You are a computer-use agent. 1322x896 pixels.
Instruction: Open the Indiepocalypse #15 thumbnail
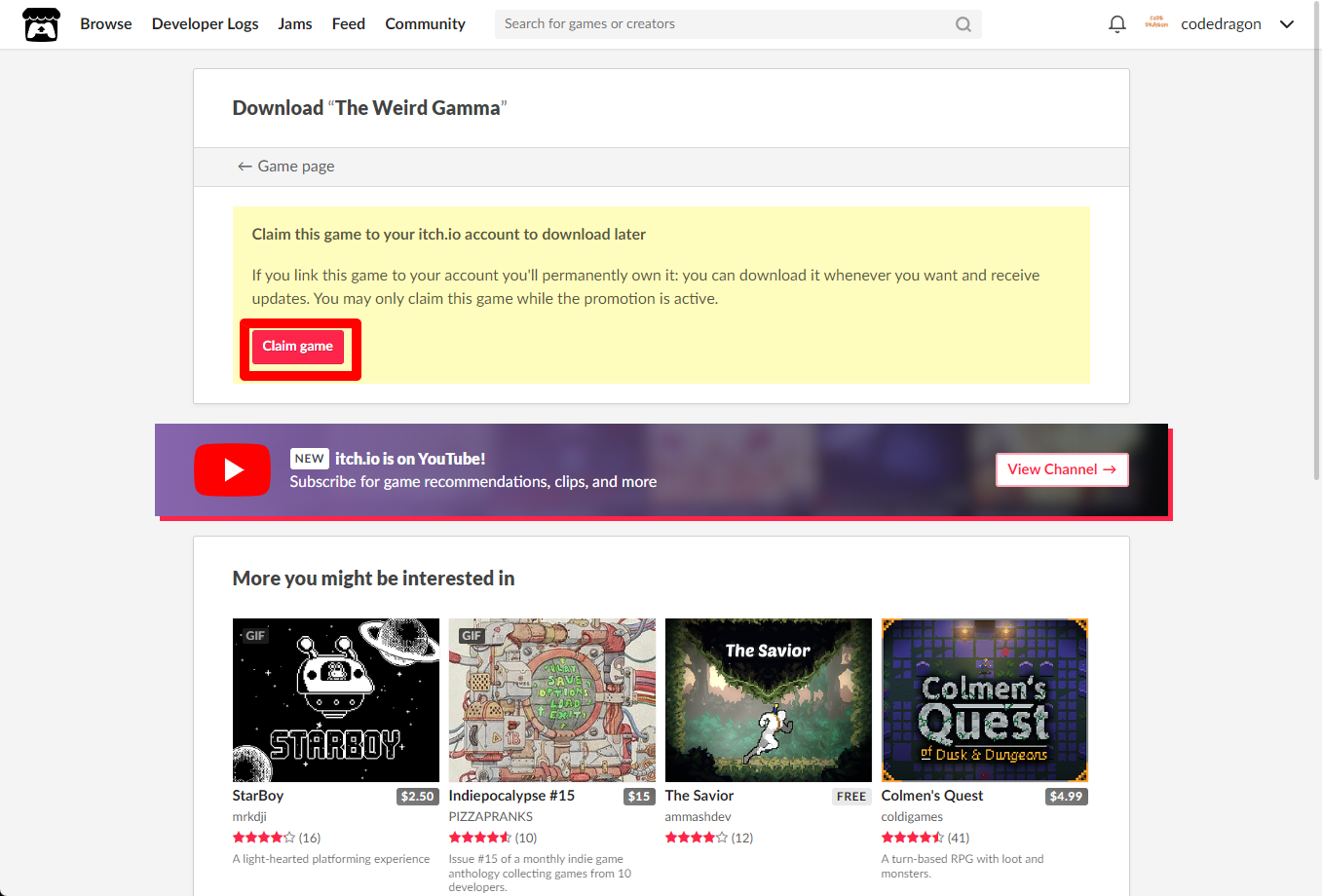pos(552,700)
